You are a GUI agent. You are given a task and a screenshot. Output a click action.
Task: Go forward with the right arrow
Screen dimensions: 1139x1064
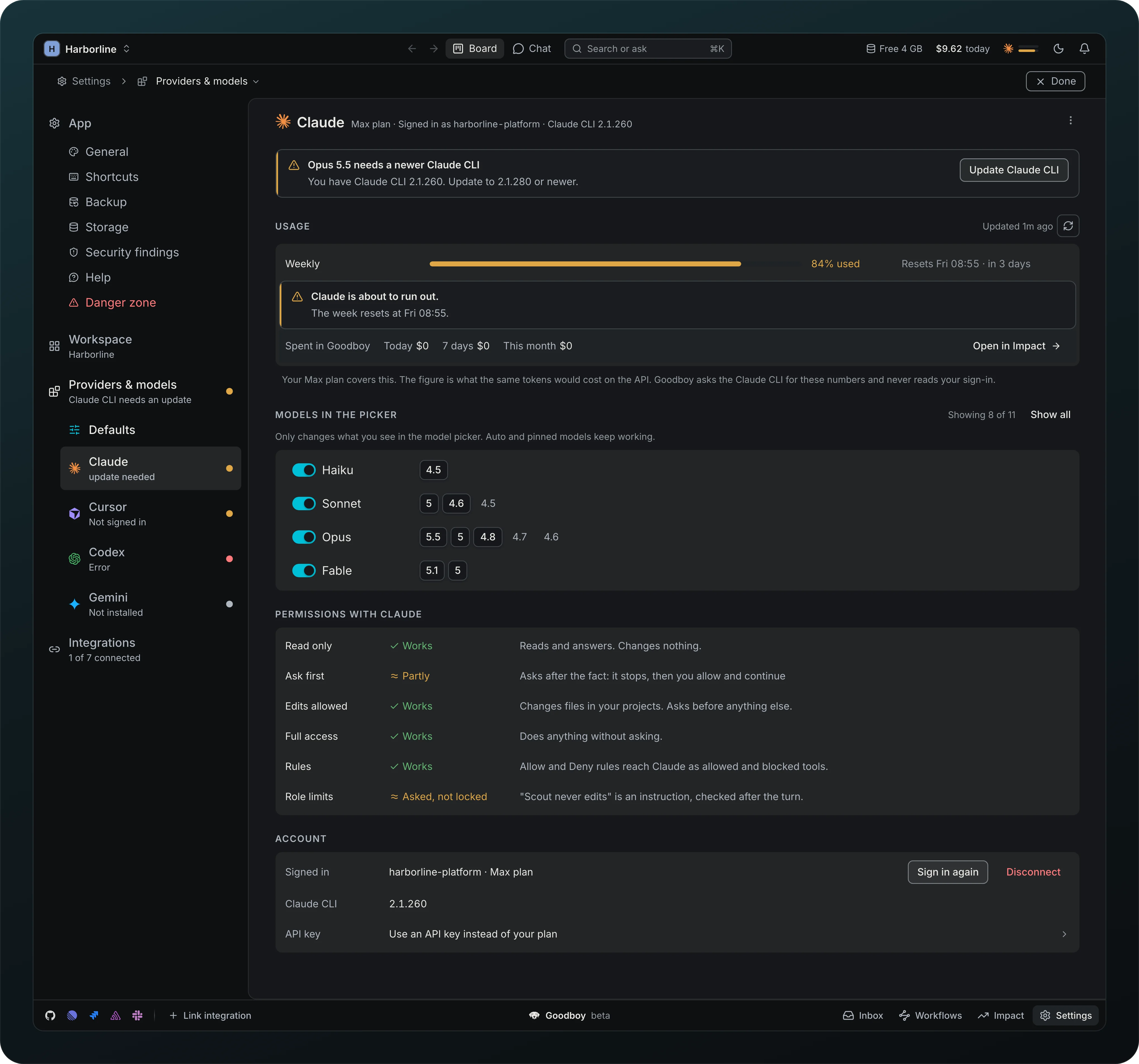click(x=434, y=49)
